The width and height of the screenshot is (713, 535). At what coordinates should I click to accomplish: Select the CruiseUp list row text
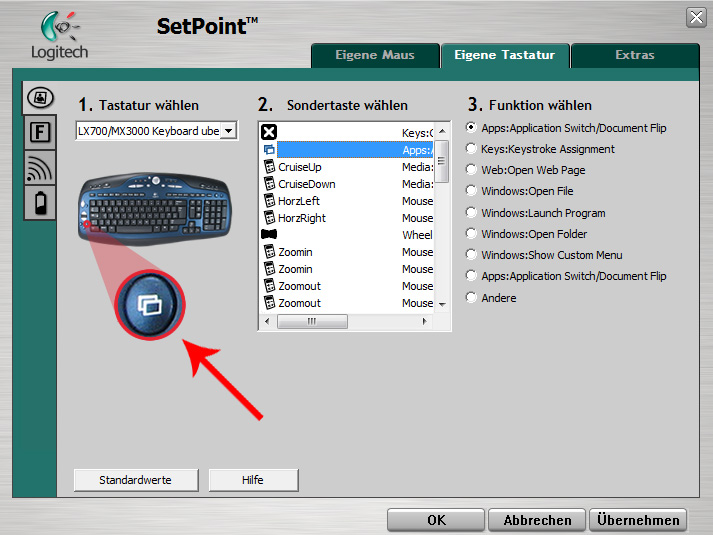point(300,167)
